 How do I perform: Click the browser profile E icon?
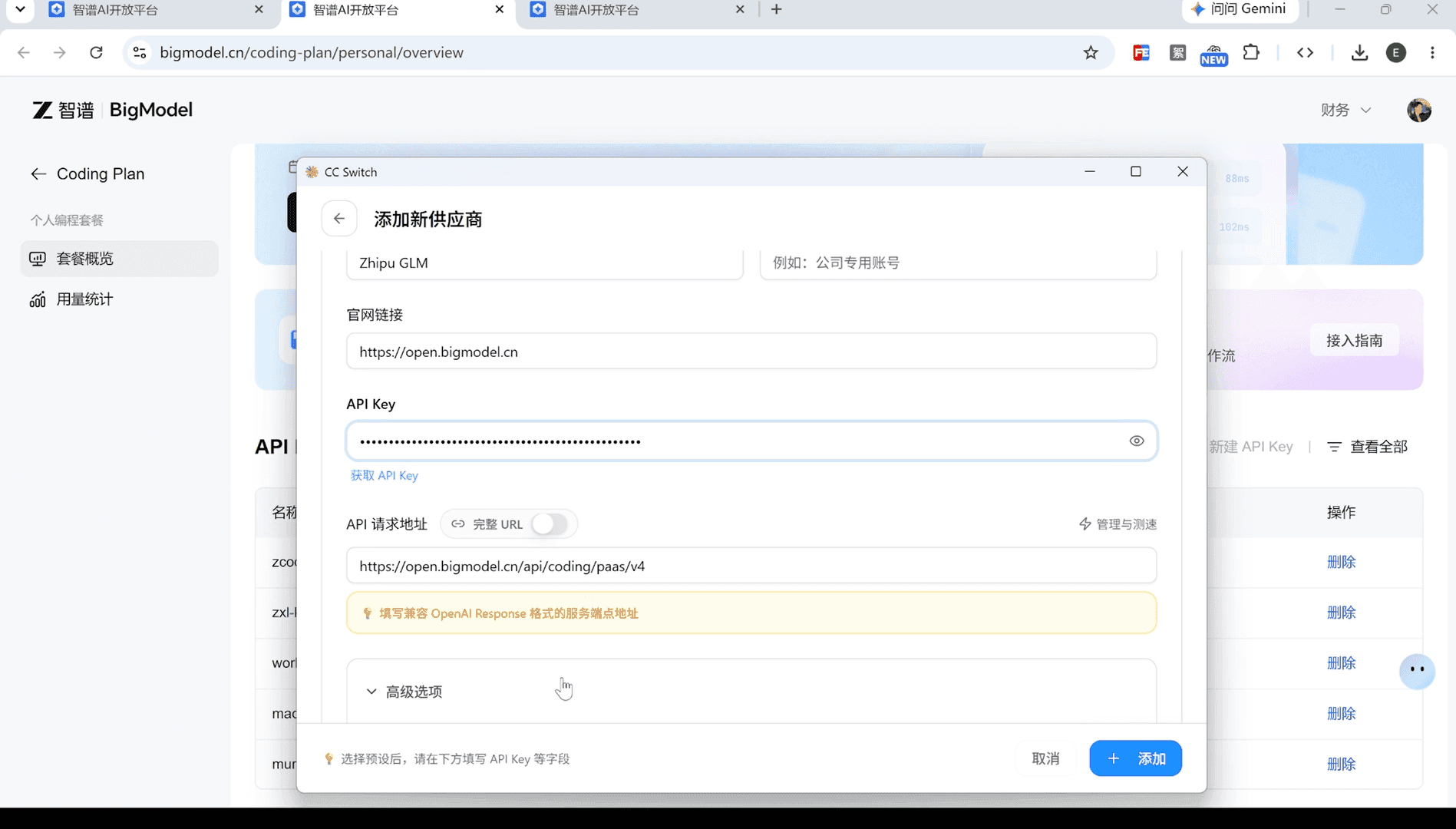tap(1396, 52)
